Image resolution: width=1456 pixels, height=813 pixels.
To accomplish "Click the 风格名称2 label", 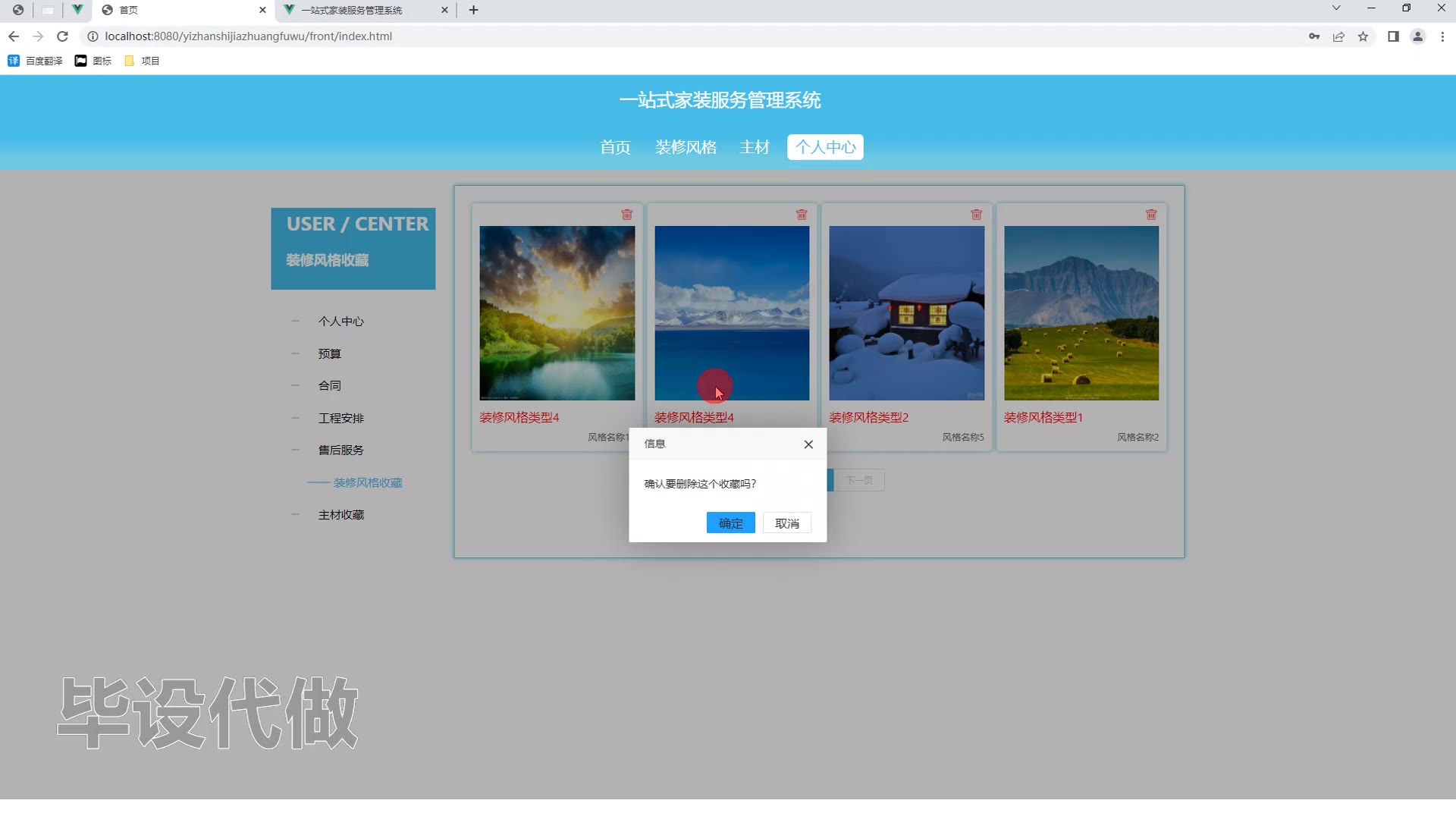I will pyautogui.click(x=1137, y=438).
